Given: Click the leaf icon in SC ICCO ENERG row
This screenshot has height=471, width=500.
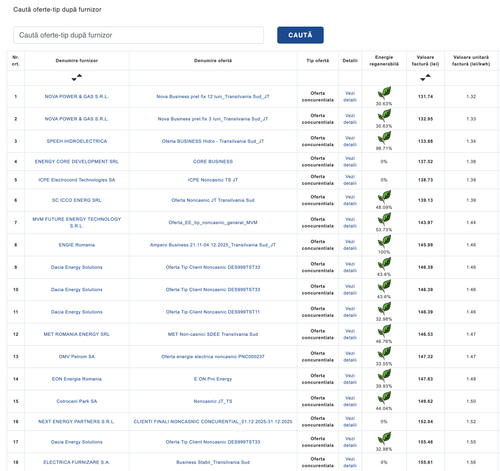Looking at the screenshot, I should (384, 197).
